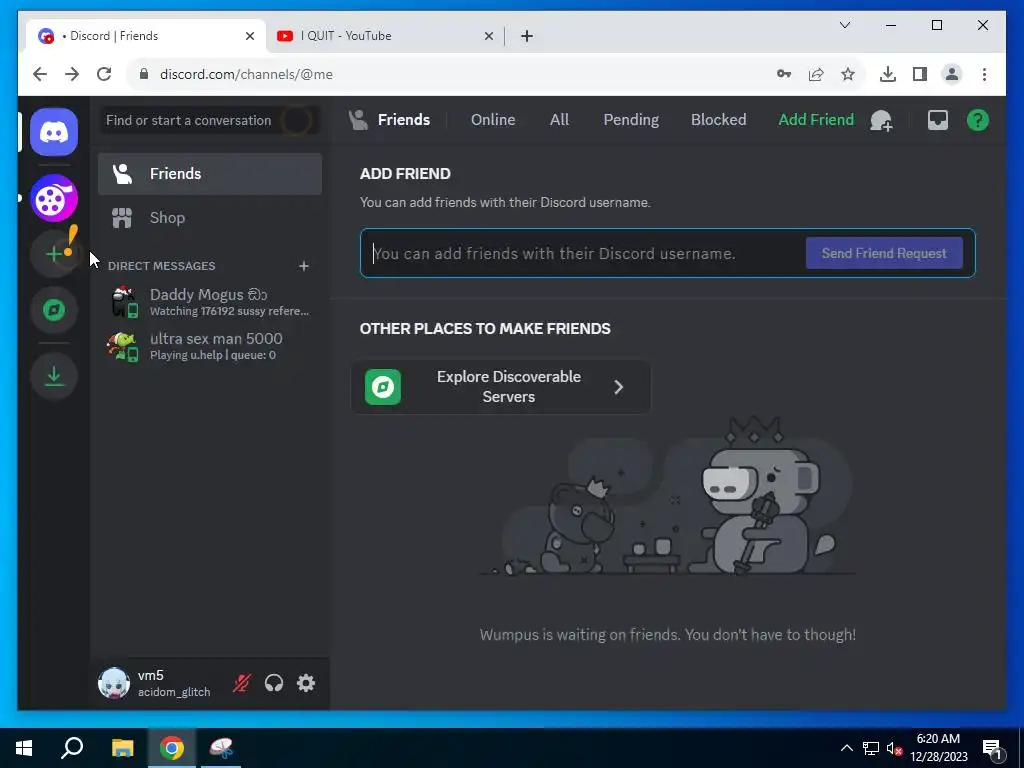The height and width of the screenshot is (768, 1024).
Task: Open Explore Discoverable Servers card
Action: 500,387
